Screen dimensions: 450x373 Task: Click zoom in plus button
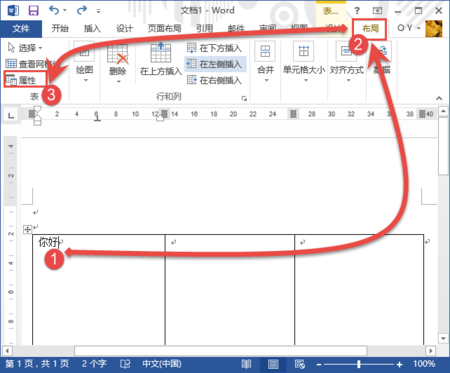(399, 364)
